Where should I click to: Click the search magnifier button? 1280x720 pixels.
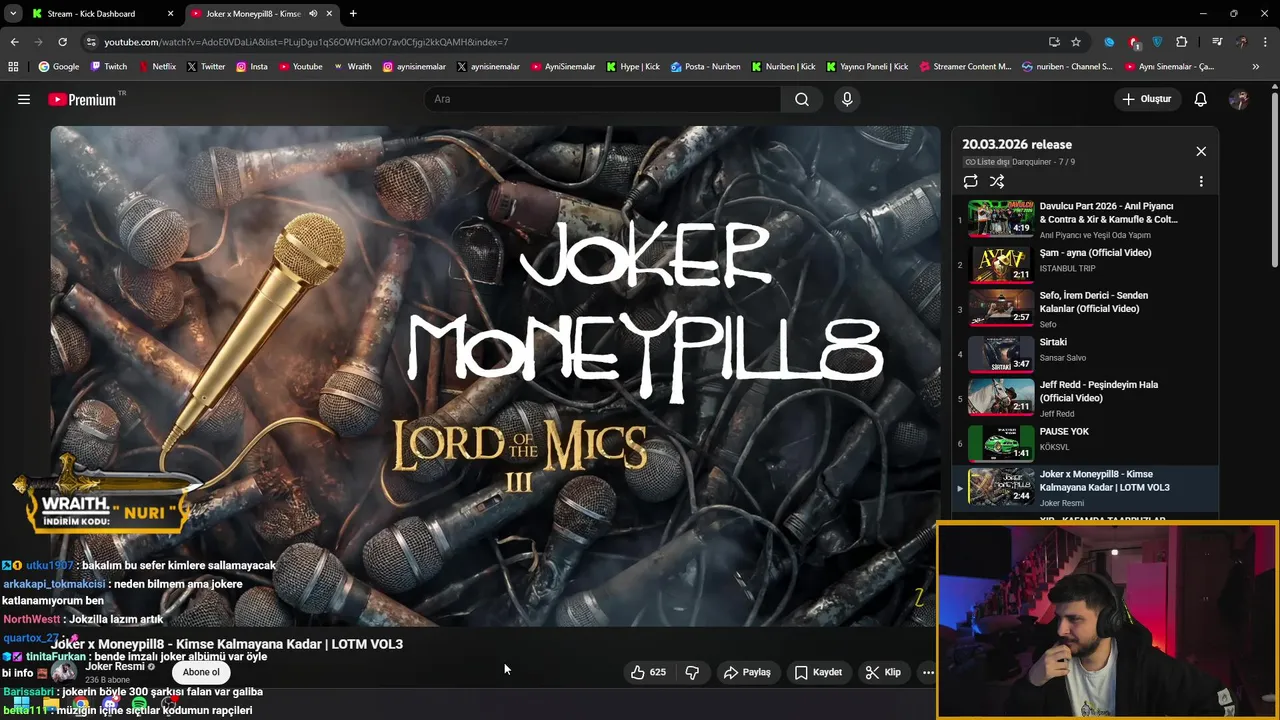pyautogui.click(x=802, y=99)
